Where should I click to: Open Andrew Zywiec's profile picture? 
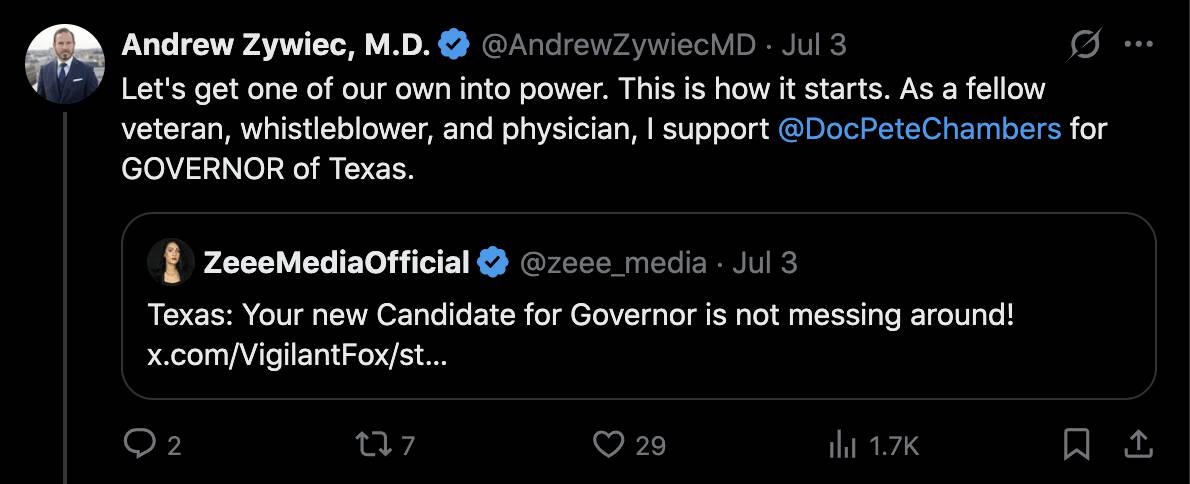click(64, 64)
